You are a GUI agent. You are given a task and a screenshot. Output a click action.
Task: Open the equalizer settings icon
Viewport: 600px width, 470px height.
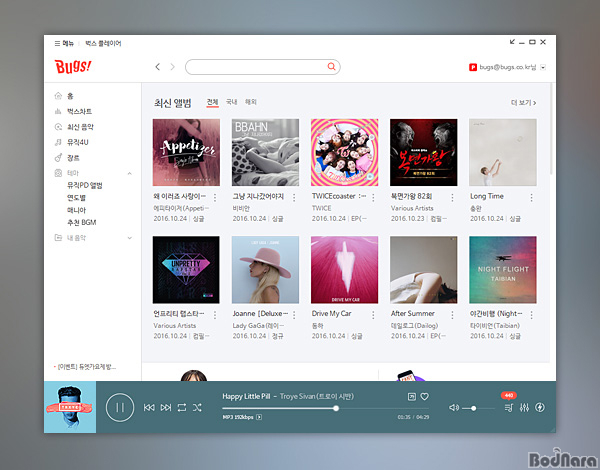coord(524,408)
